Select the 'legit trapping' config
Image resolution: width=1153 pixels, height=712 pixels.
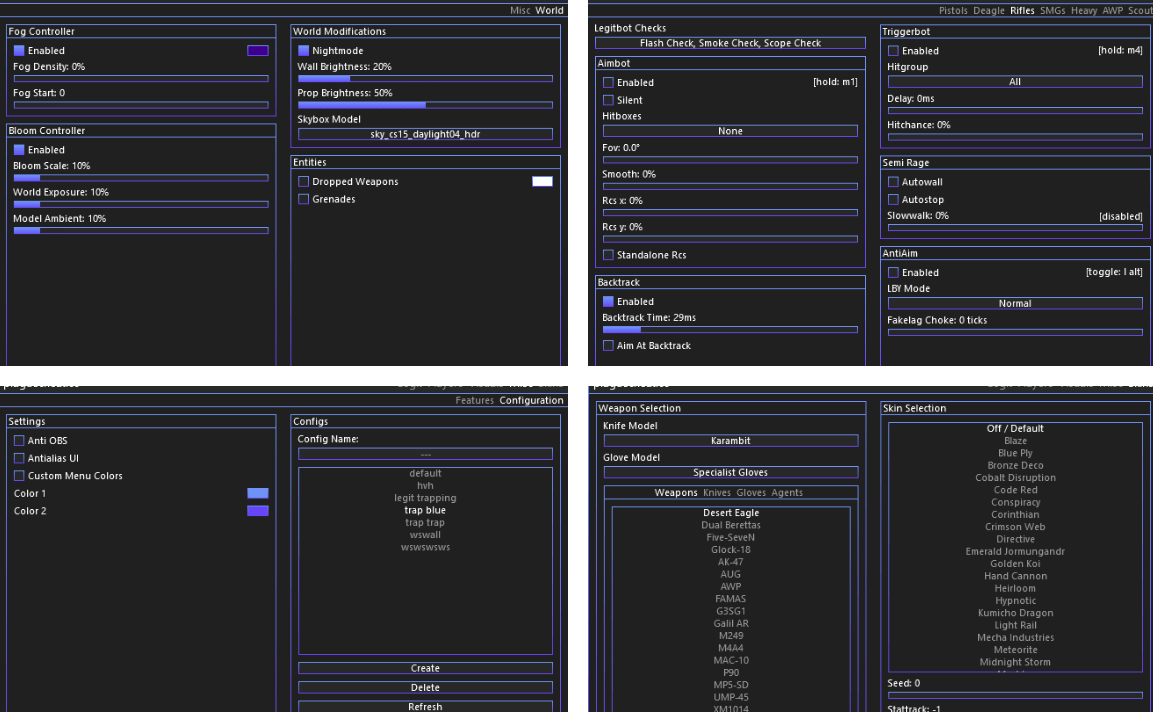(x=425, y=498)
